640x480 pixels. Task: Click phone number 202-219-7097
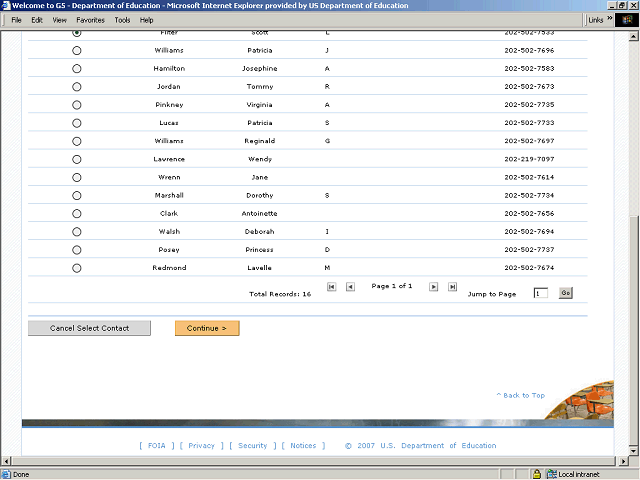point(529,159)
